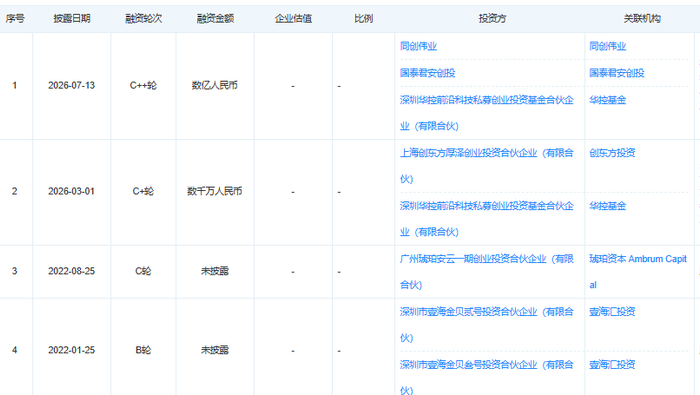Select the date cell 2026-03-01
This screenshot has width=700, height=395.
click(71, 191)
